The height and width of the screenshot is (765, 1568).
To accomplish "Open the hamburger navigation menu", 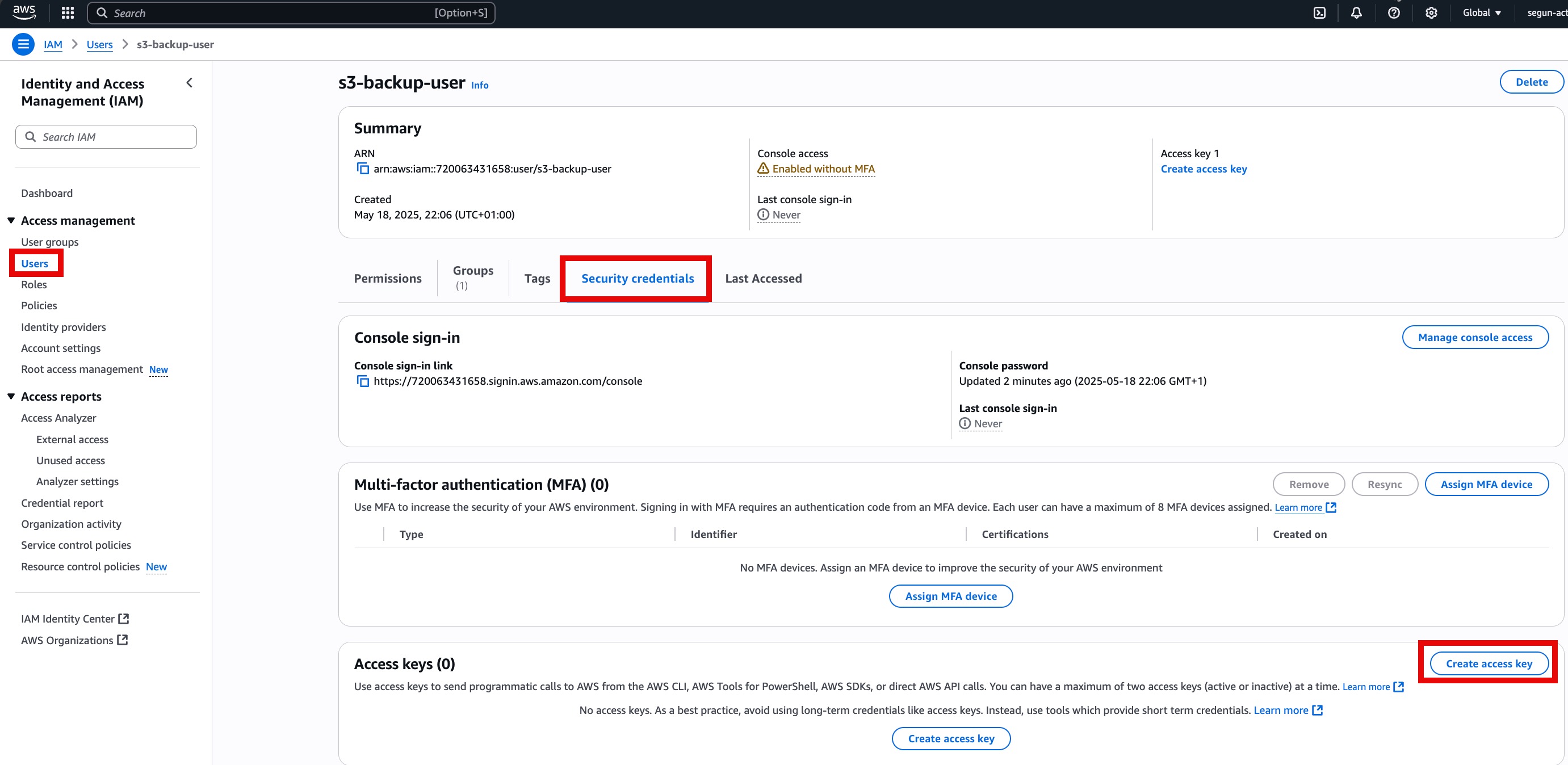I will [23, 44].
